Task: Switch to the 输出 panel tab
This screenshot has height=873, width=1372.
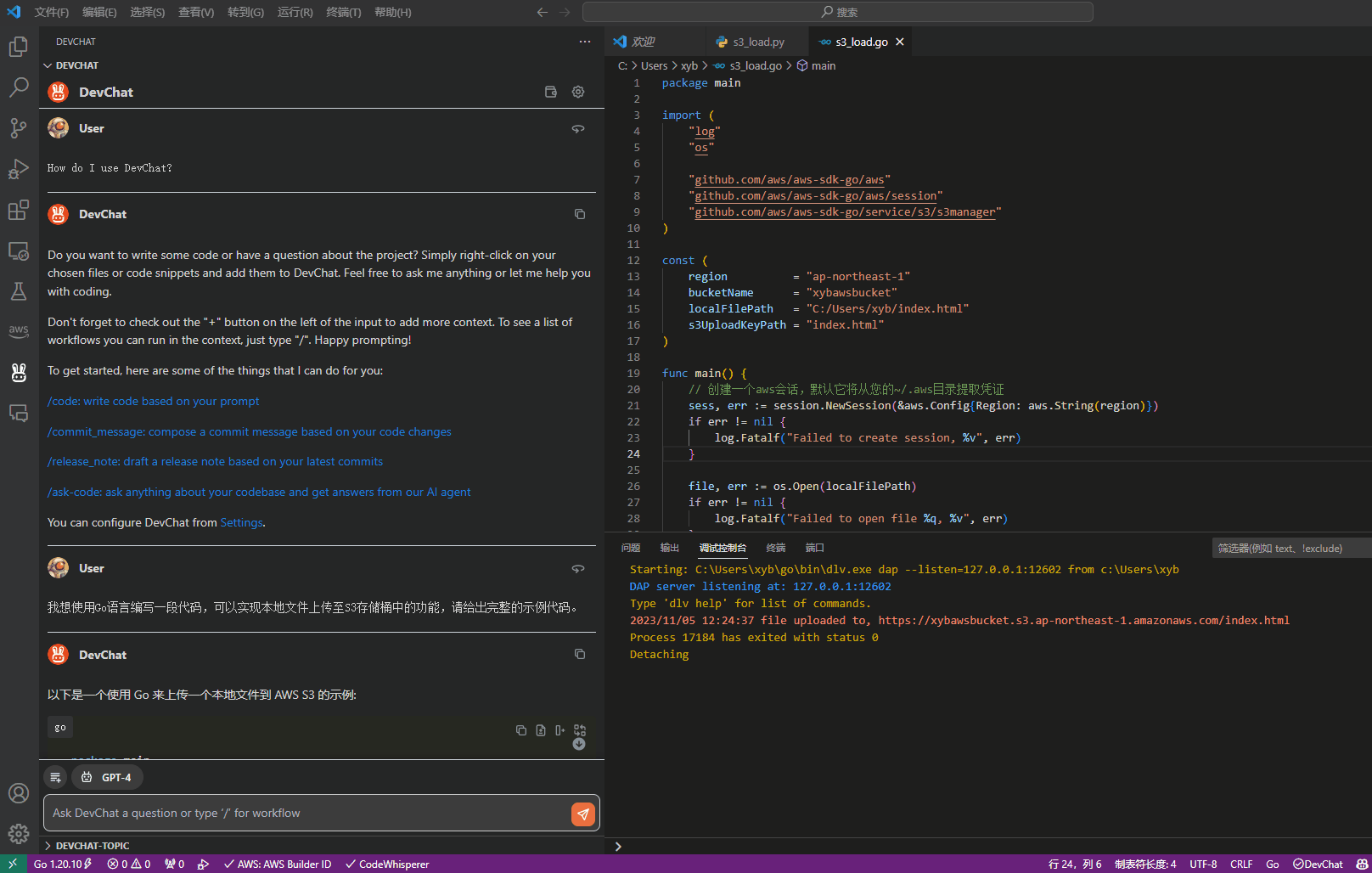Action: pos(670,548)
